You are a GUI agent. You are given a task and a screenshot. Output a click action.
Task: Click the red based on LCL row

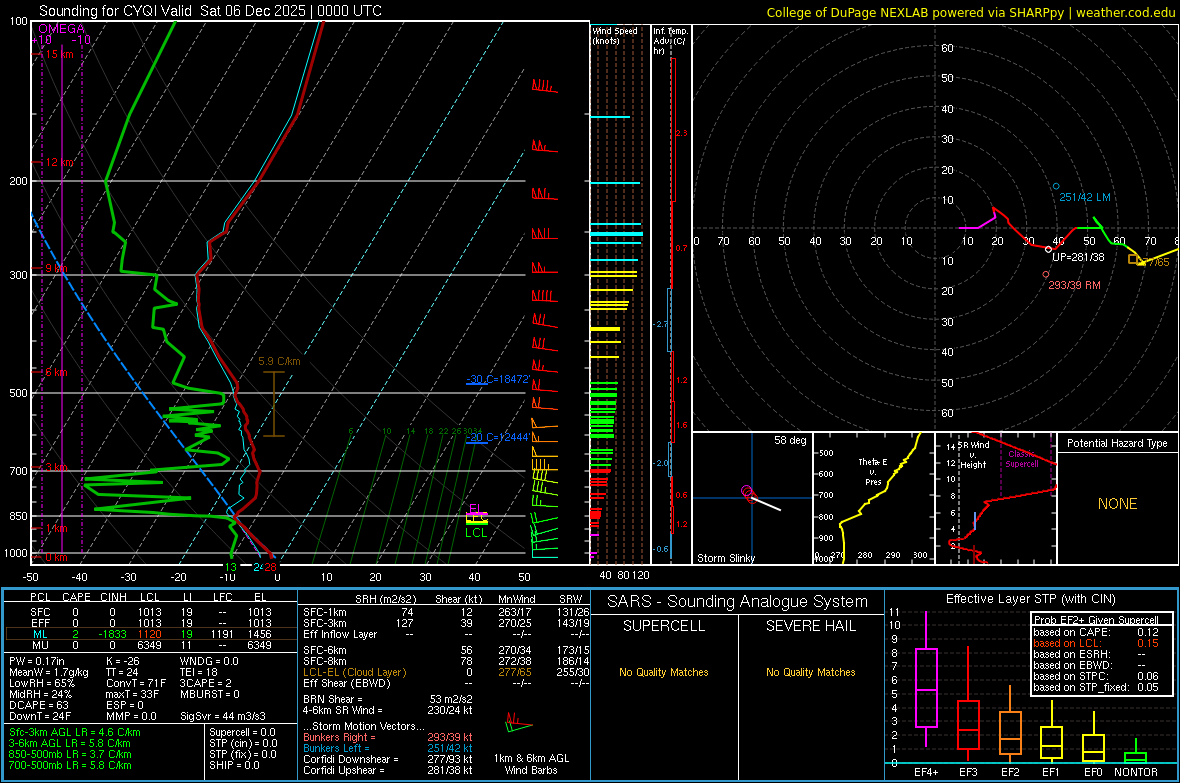[1096, 643]
